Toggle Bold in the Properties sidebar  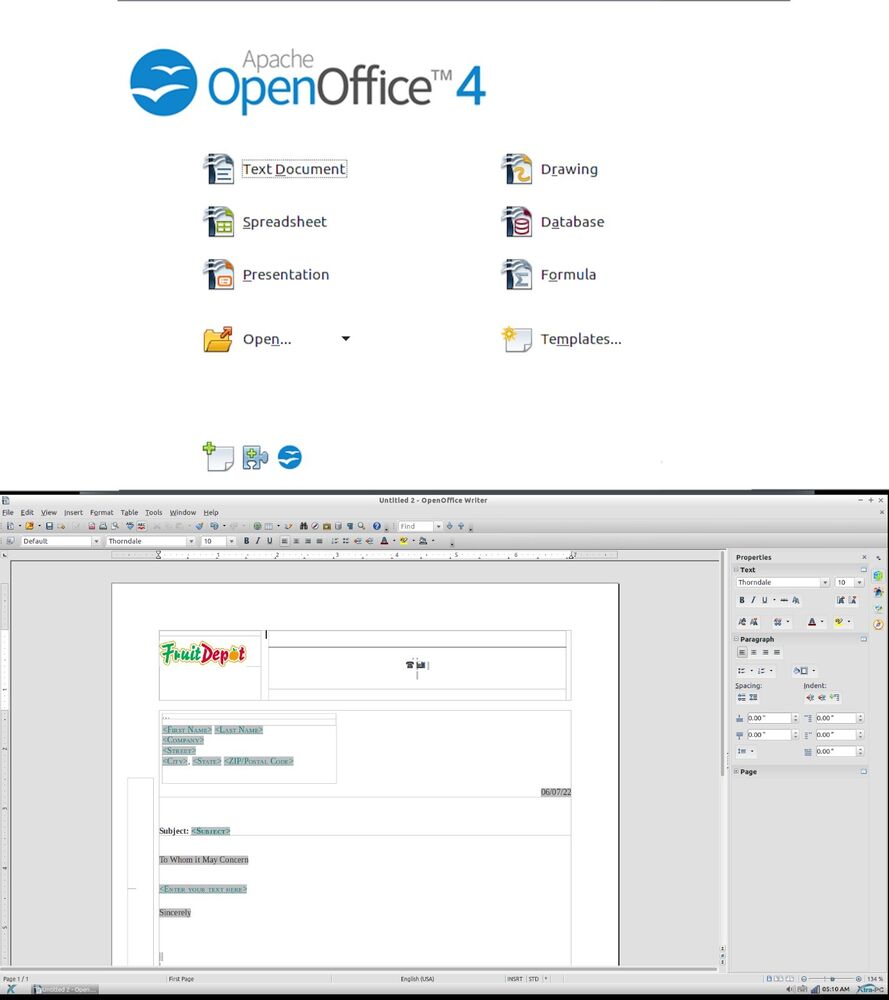point(742,600)
